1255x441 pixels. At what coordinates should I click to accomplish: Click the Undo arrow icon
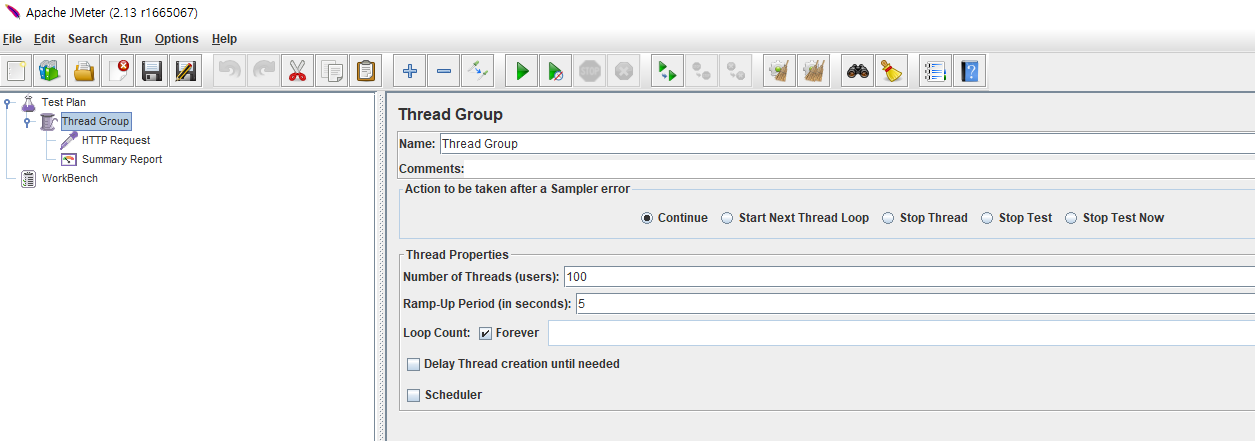(230, 71)
